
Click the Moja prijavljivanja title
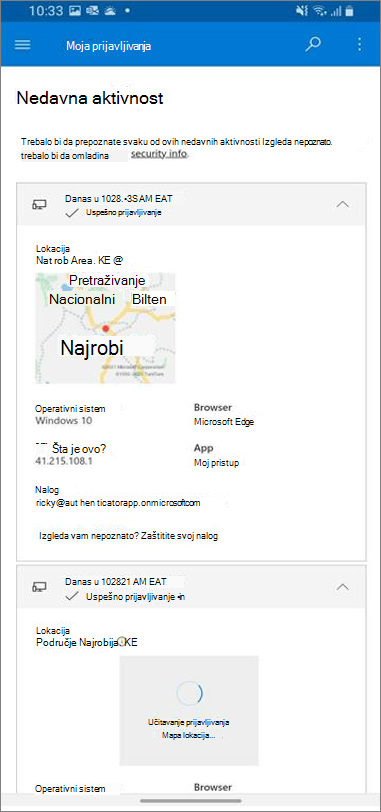click(x=109, y=46)
